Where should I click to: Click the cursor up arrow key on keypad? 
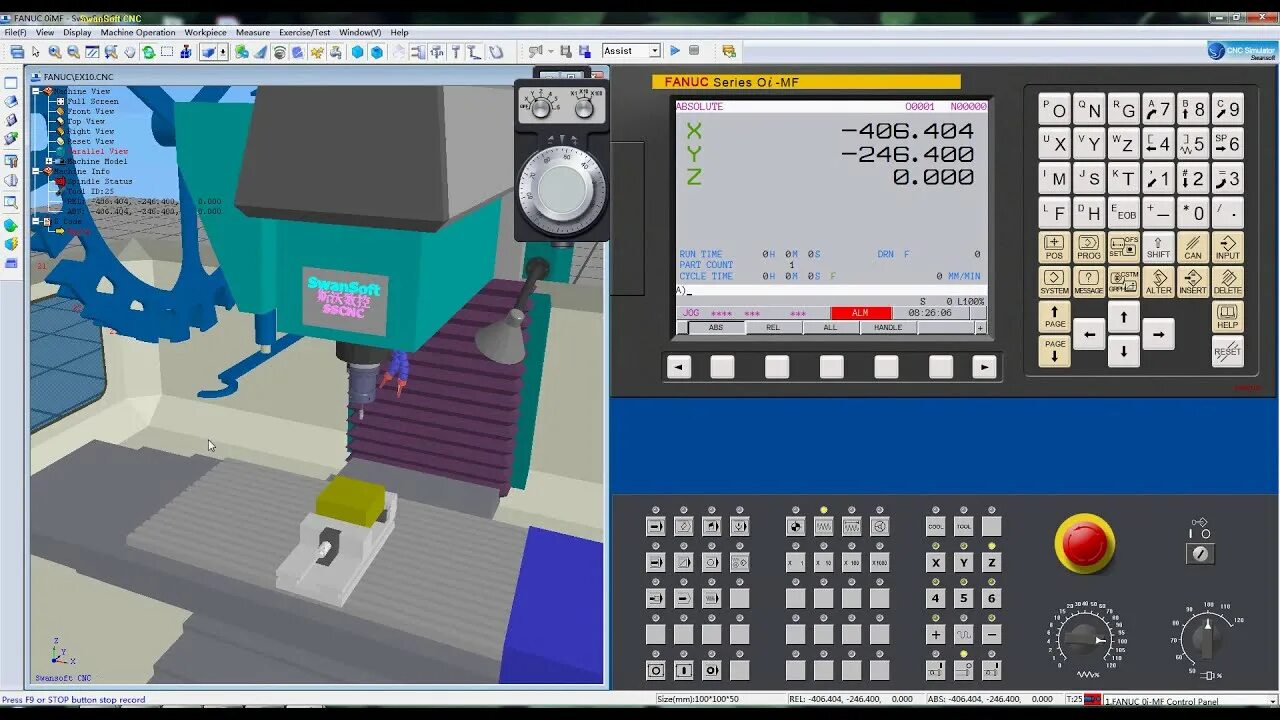[1123, 318]
